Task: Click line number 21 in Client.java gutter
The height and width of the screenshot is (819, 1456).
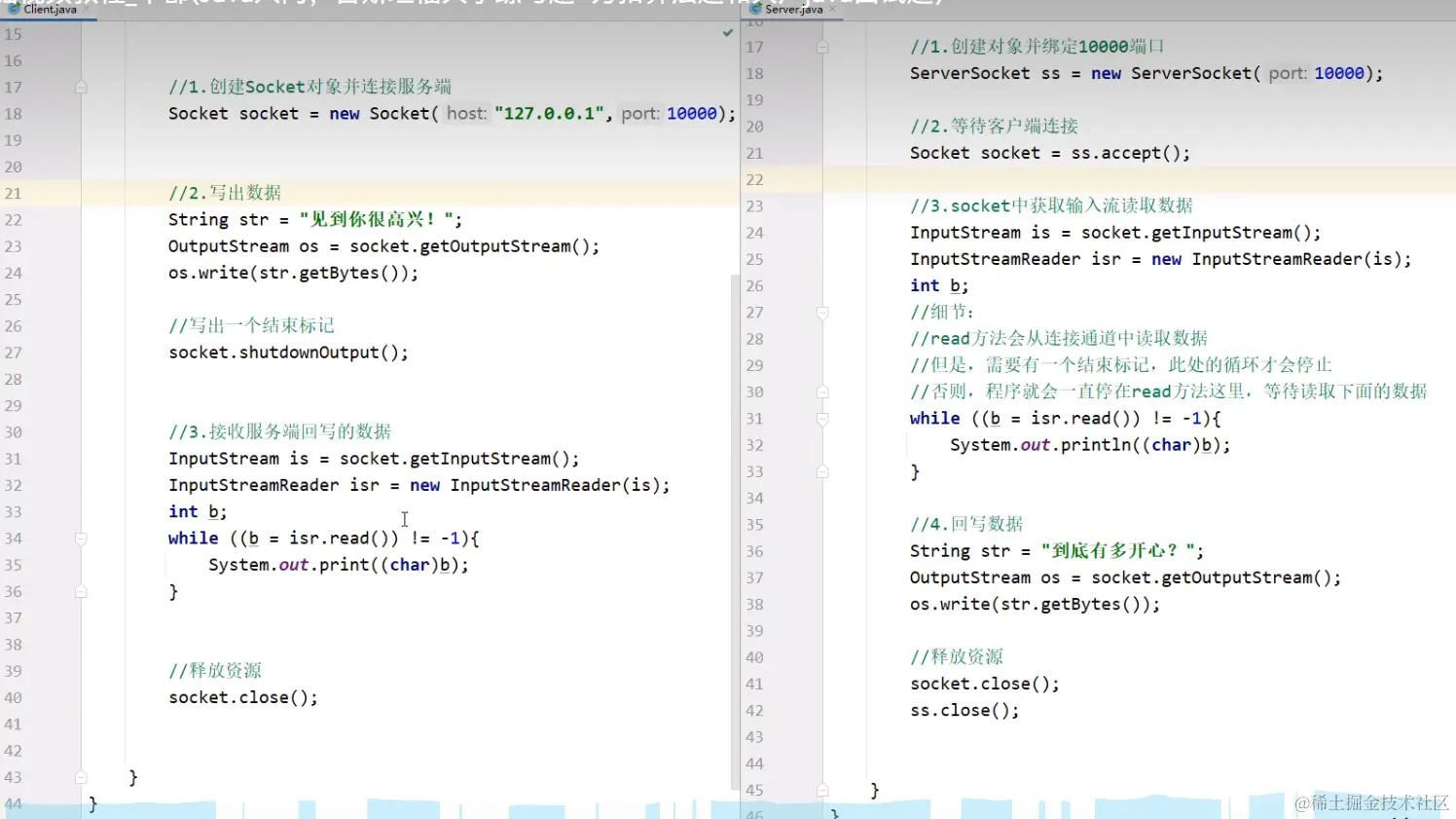Action: click(13, 193)
